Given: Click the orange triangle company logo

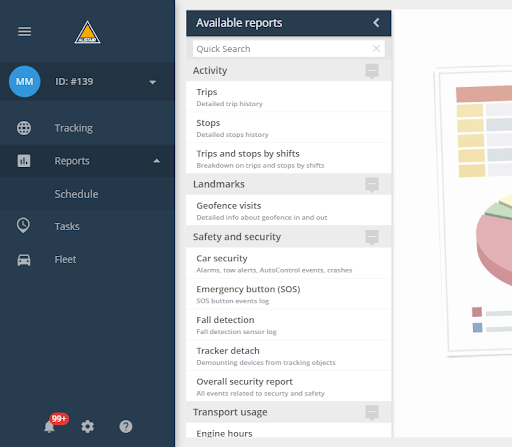Looking at the screenshot, I should tap(87, 32).
